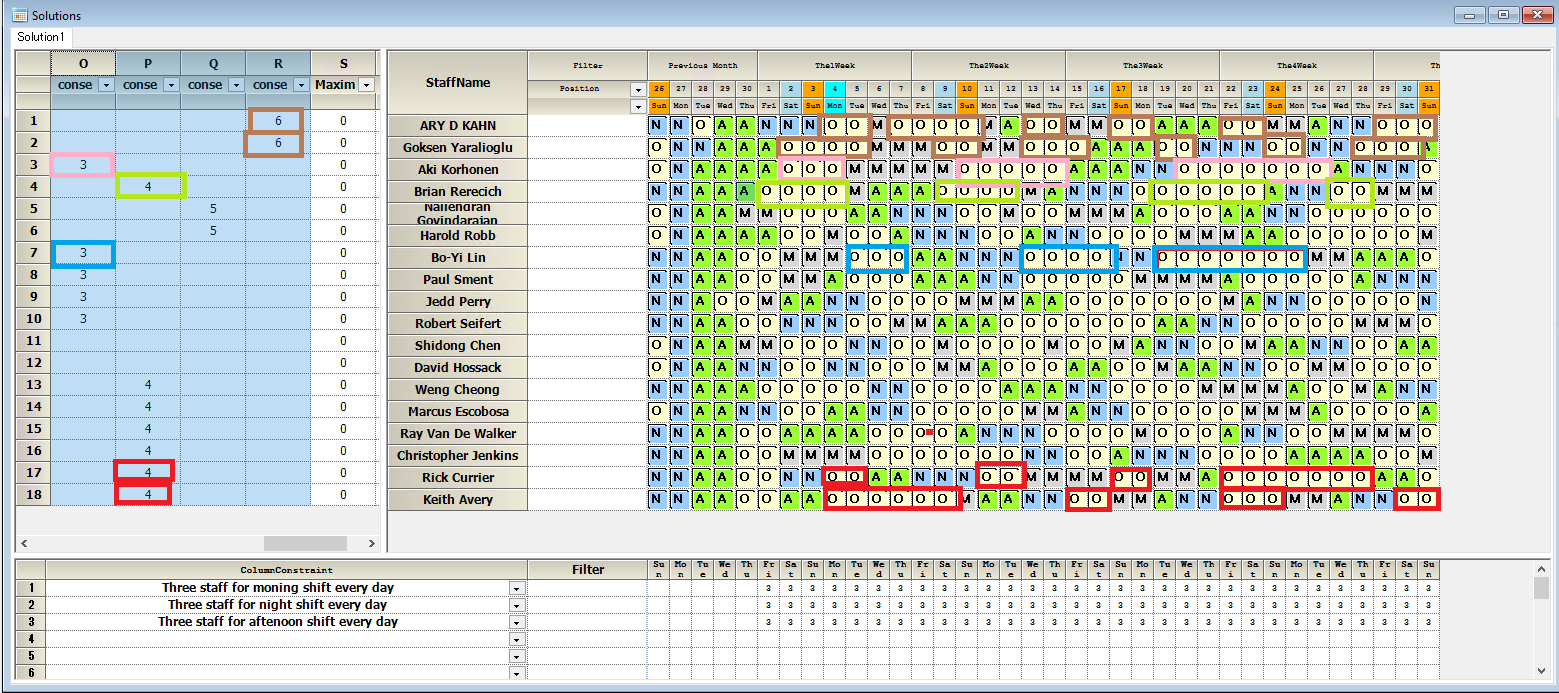The height and width of the screenshot is (693, 1559).
Task: Click row 5 value in column Q
Action: pos(213,209)
